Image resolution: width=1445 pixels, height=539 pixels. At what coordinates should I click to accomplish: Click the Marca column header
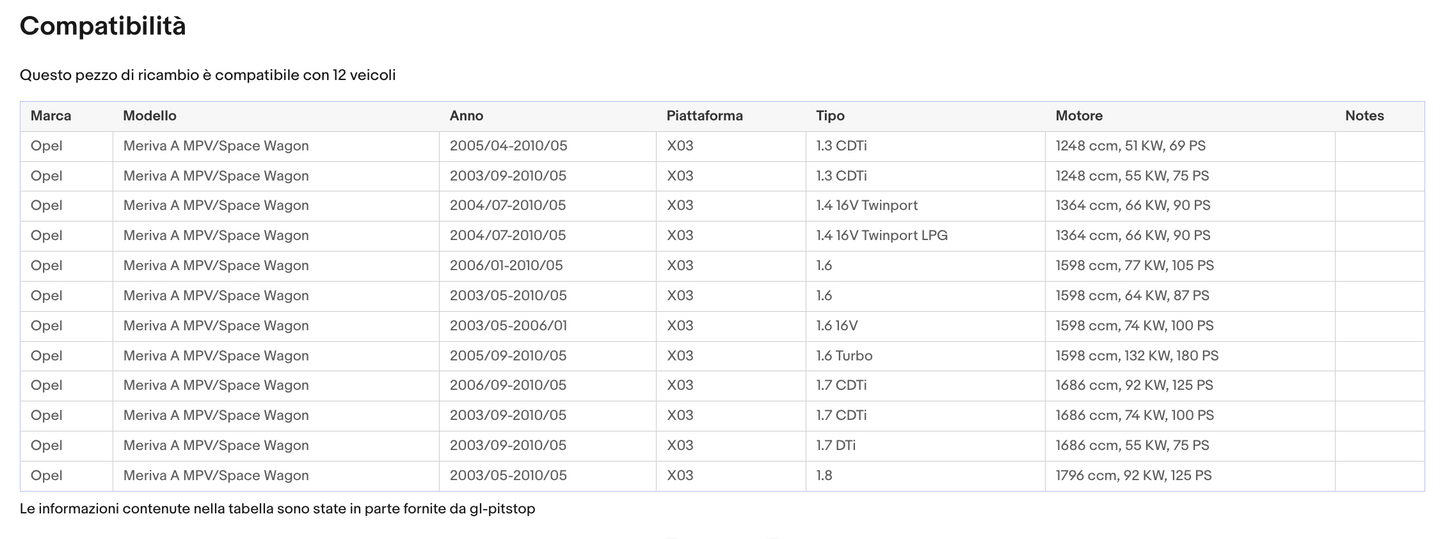coord(51,116)
